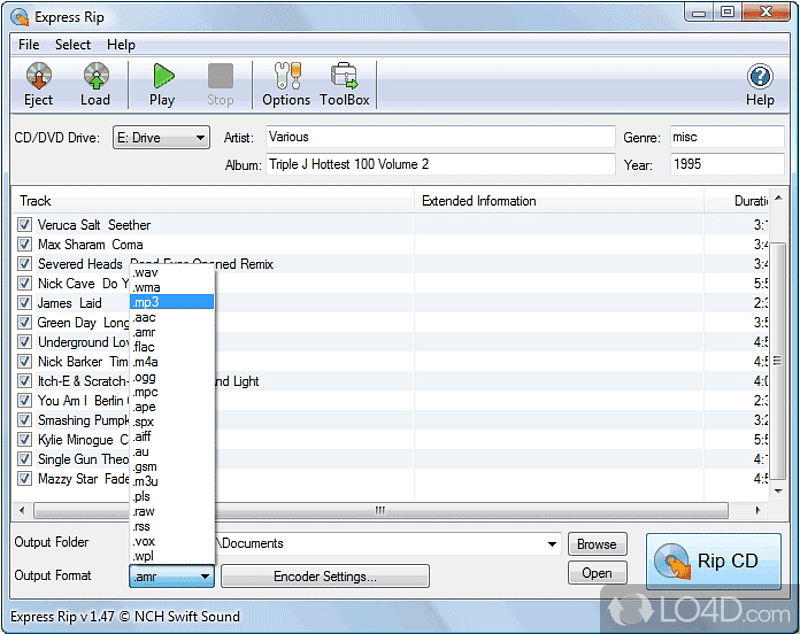Select .au output format
800x634 pixels.
coord(172,451)
